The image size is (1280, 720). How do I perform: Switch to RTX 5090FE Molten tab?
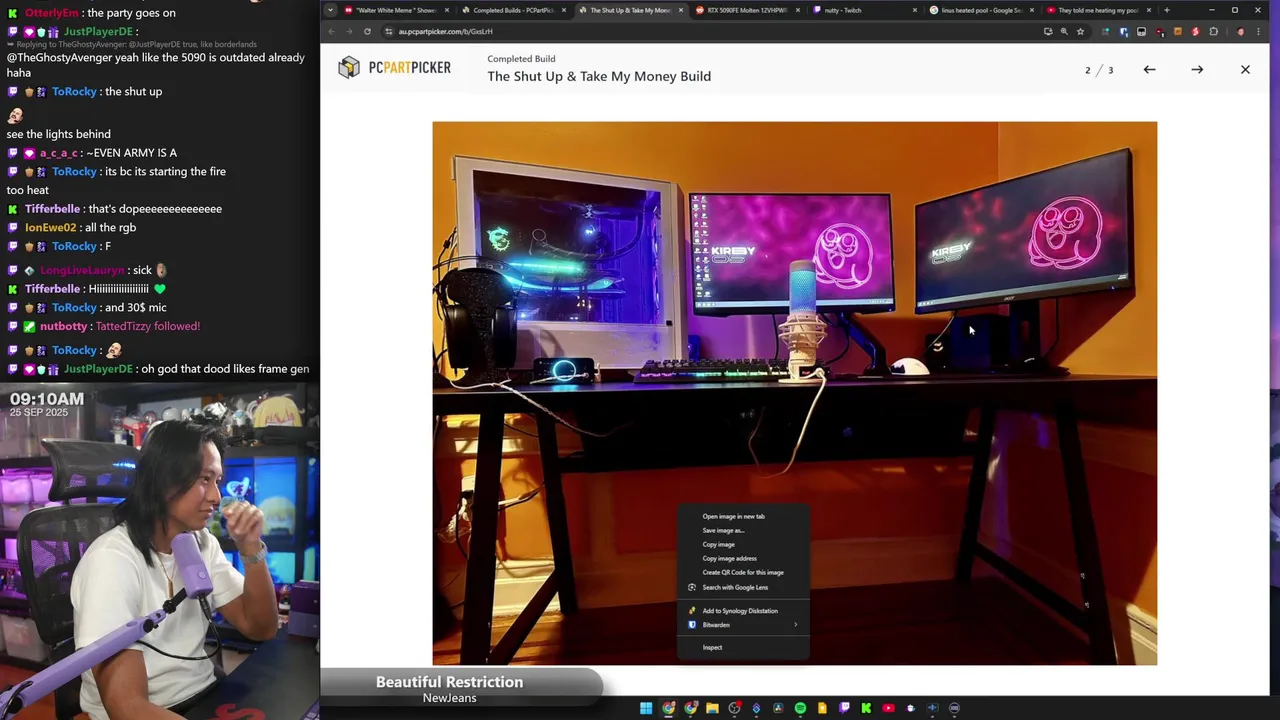[x=747, y=10]
